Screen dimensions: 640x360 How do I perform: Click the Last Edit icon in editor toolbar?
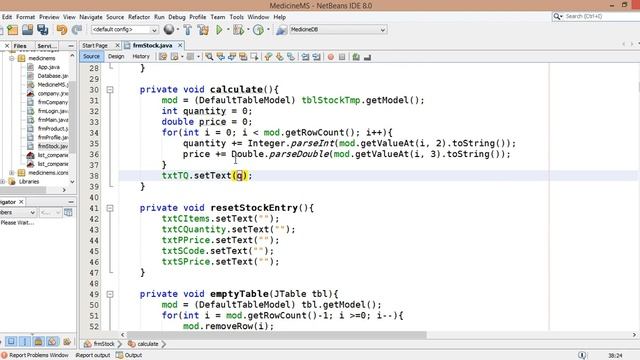pyautogui.click(x=163, y=57)
